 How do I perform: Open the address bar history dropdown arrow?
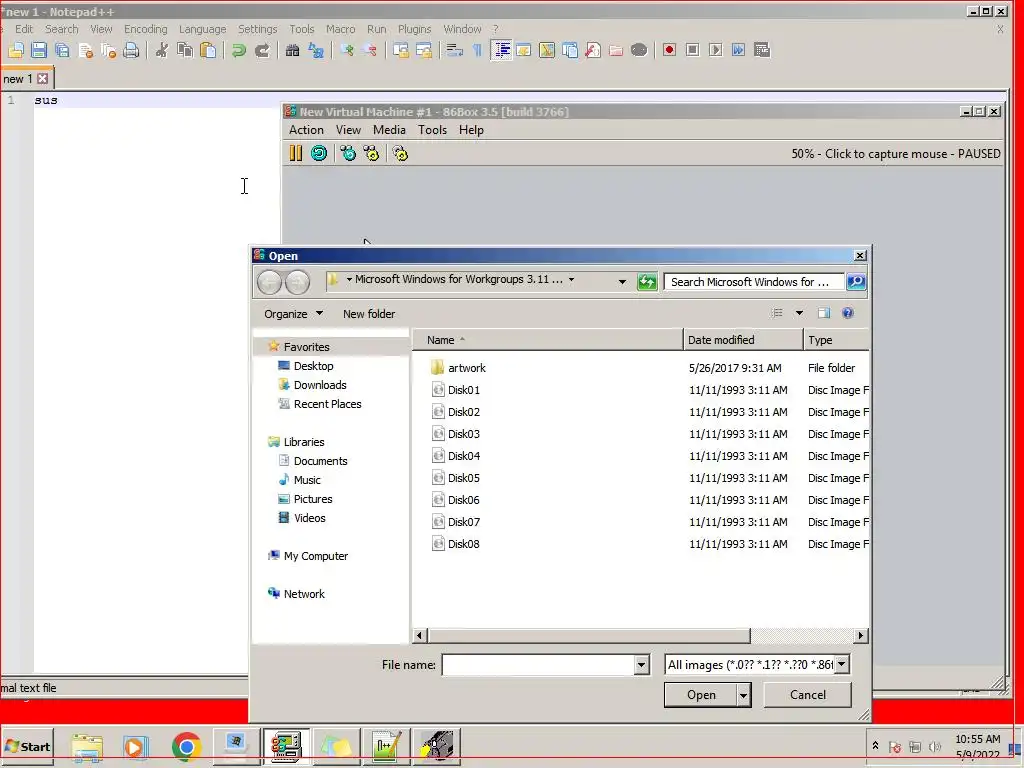coord(622,281)
